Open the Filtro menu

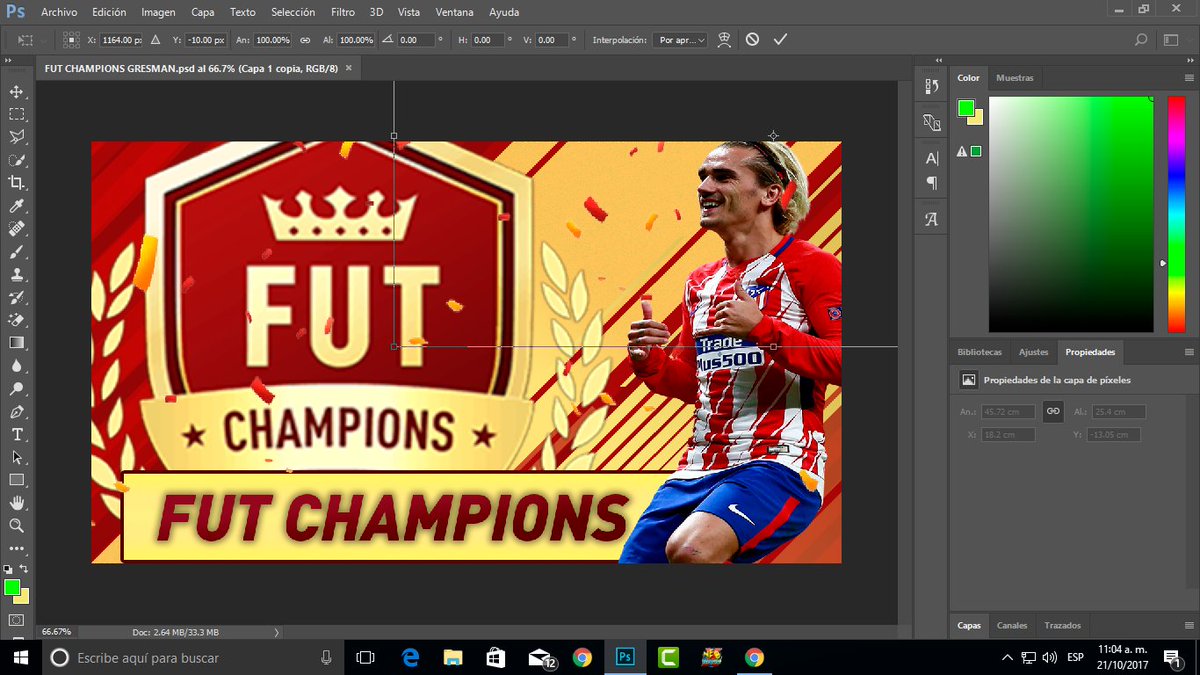click(343, 12)
